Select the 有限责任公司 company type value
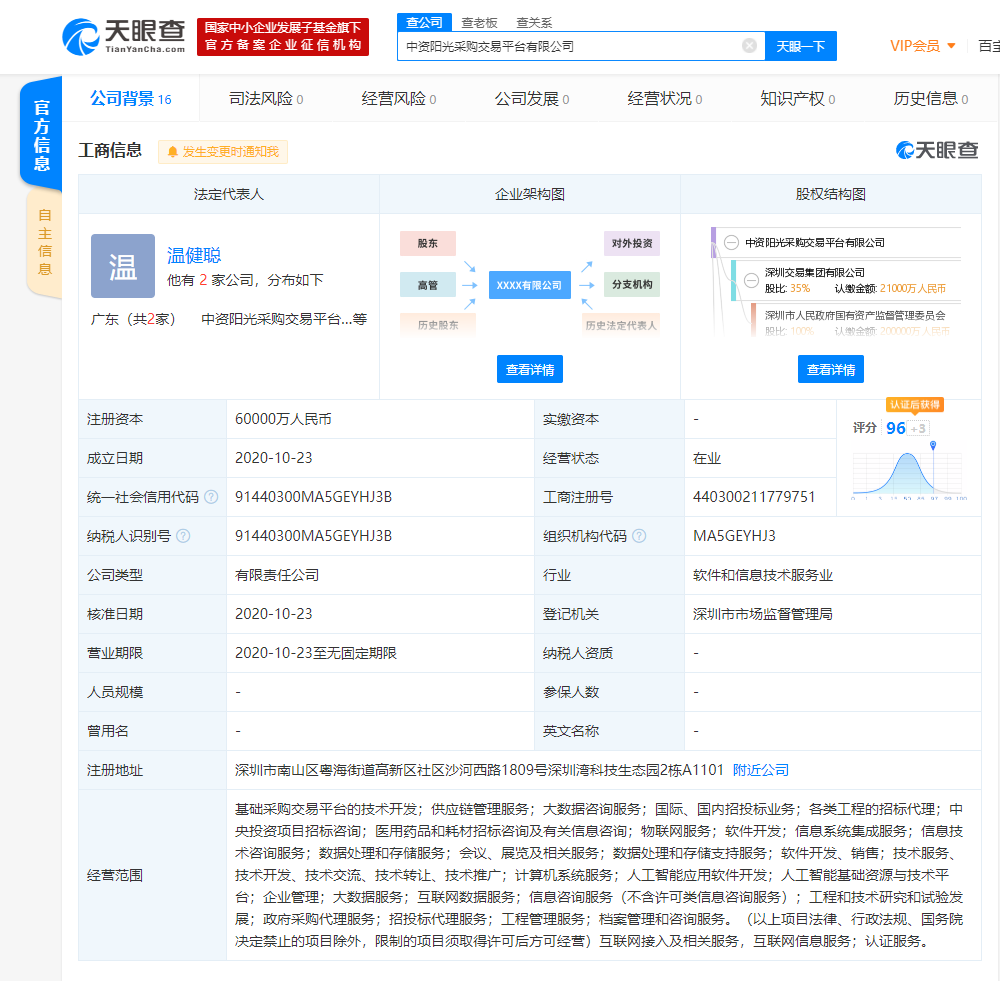The image size is (1000, 981). 277,575
